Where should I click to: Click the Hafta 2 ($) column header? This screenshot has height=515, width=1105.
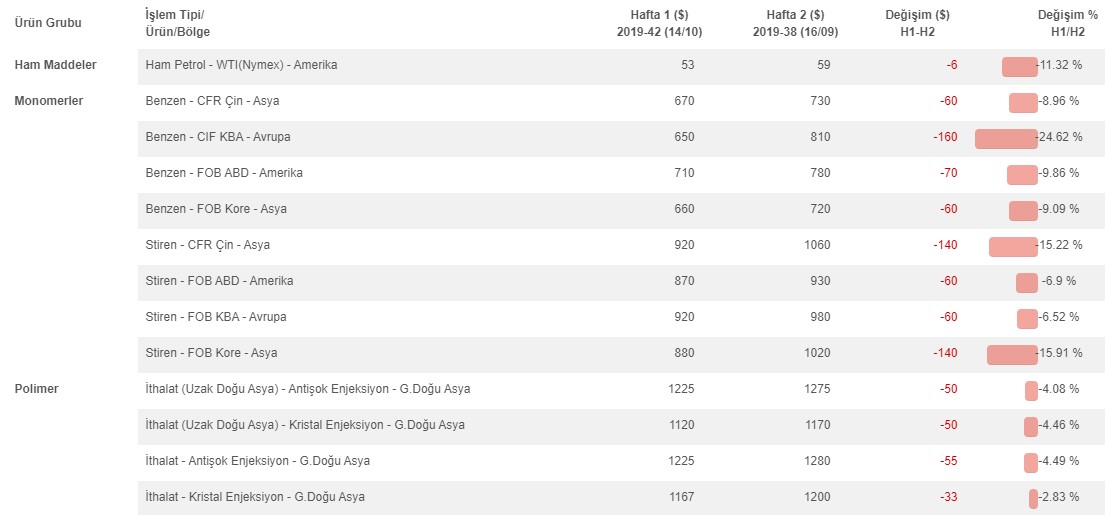tap(796, 23)
